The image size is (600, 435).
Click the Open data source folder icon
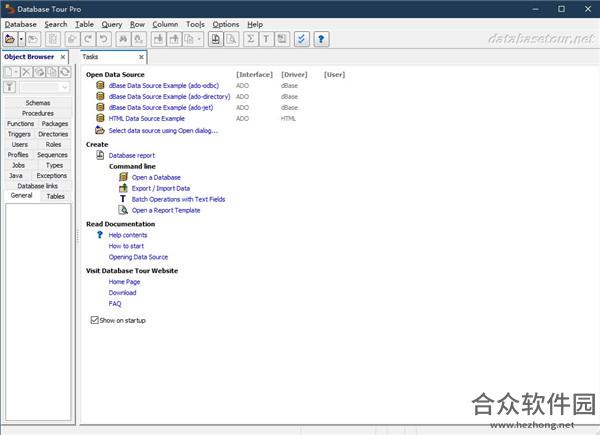(x=10, y=39)
